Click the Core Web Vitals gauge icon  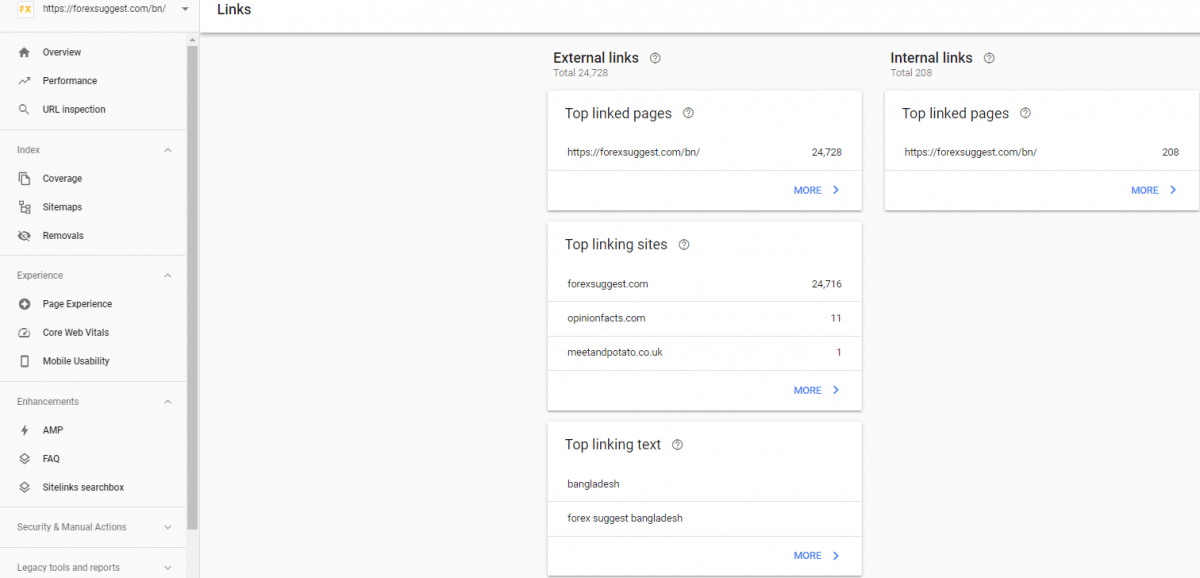(24, 333)
